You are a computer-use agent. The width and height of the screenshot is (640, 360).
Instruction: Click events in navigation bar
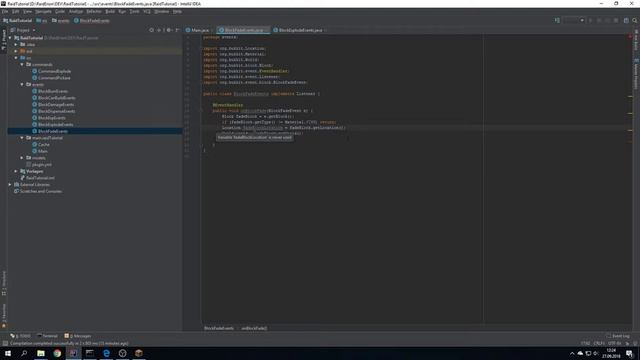[x=60, y=20]
